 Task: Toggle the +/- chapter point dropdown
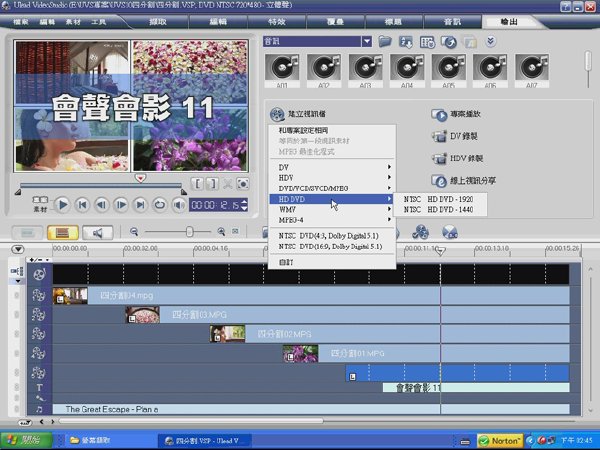point(40,260)
